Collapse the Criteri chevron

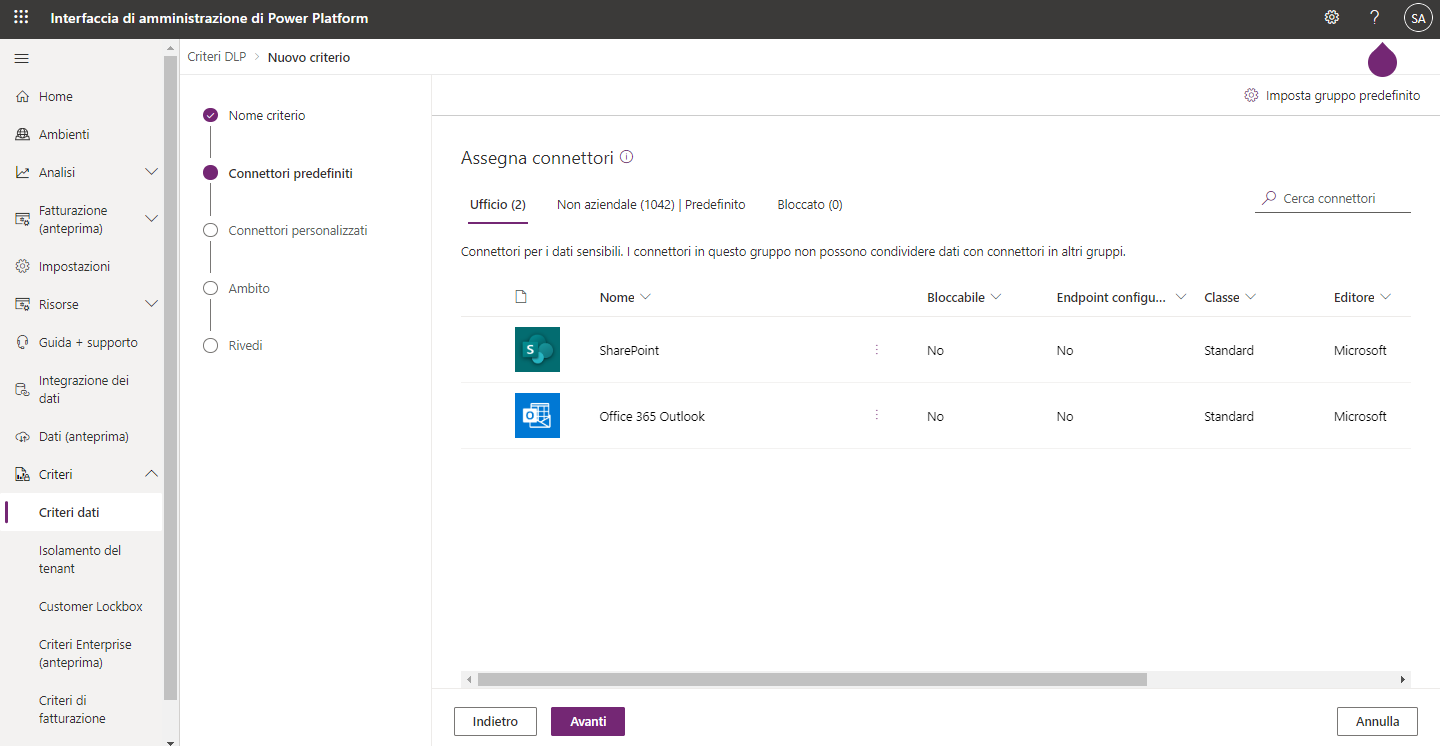click(x=152, y=474)
